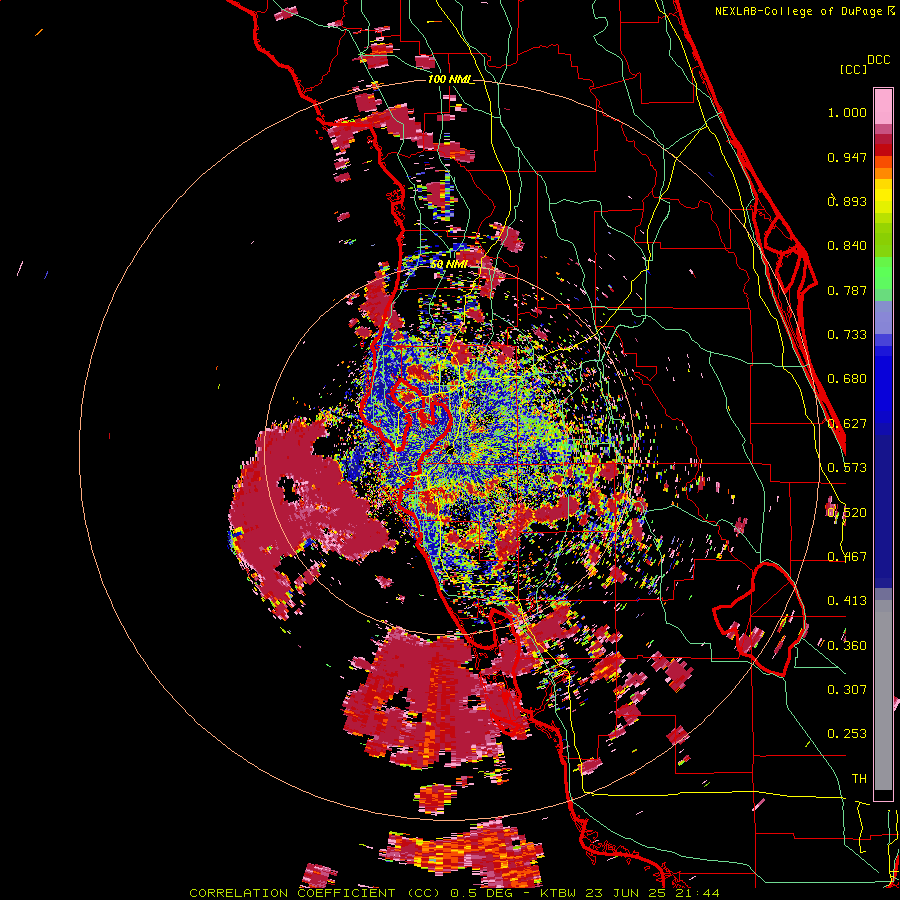This screenshot has width=900, height=900.
Task: Pick the orange segment of the color bar
Action: coord(883,173)
